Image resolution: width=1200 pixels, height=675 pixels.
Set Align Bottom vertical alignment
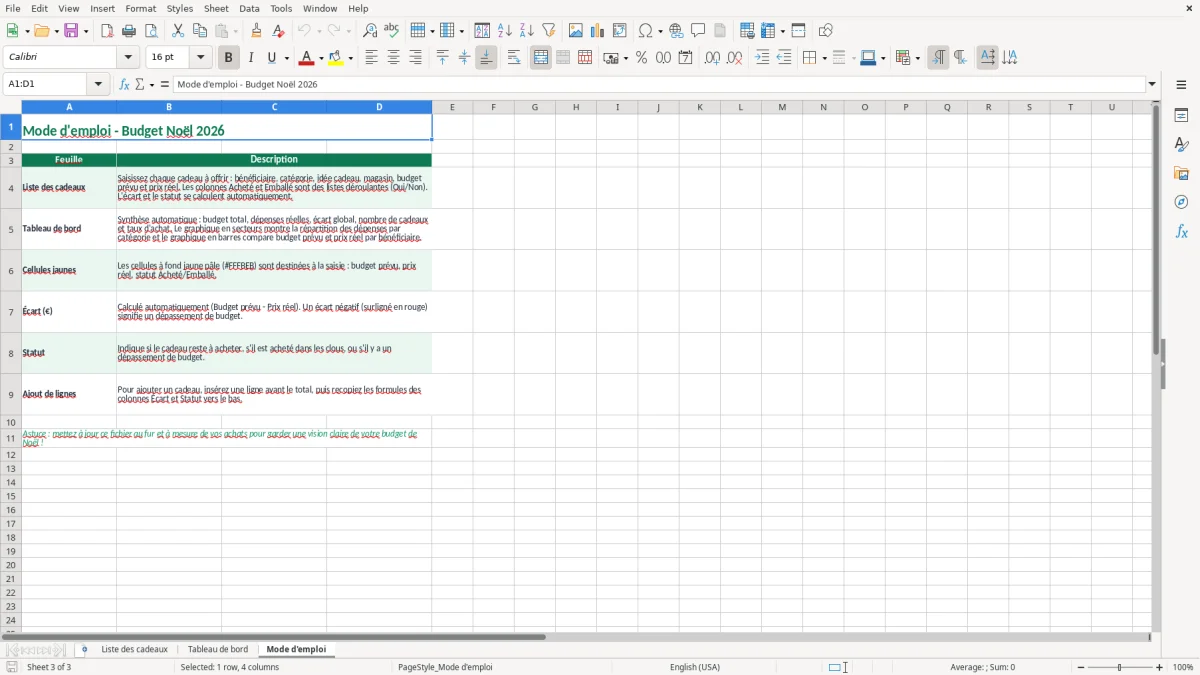click(x=486, y=58)
